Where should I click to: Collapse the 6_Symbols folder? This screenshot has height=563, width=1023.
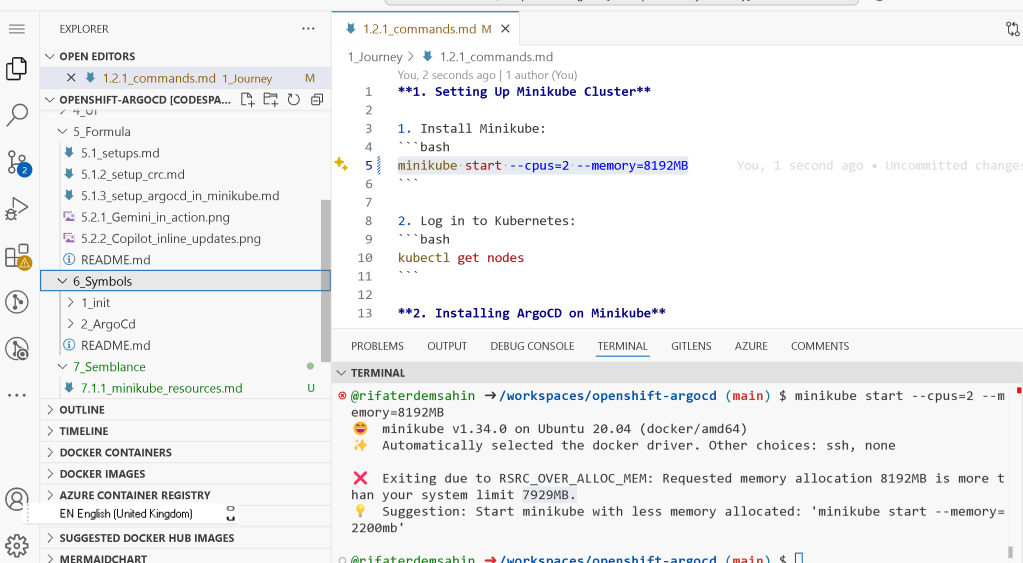tap(63, 281)
